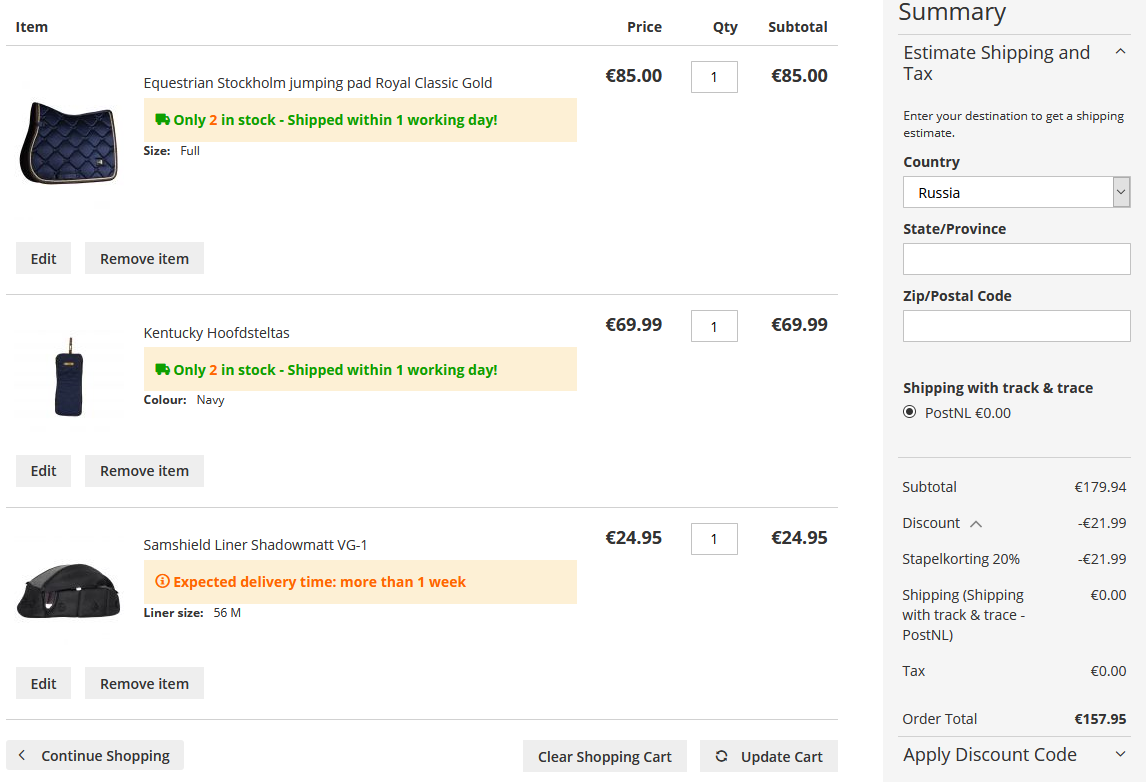
Task: Click the truck icon in jumping pad stock notice
Action: tap(163, 119)
